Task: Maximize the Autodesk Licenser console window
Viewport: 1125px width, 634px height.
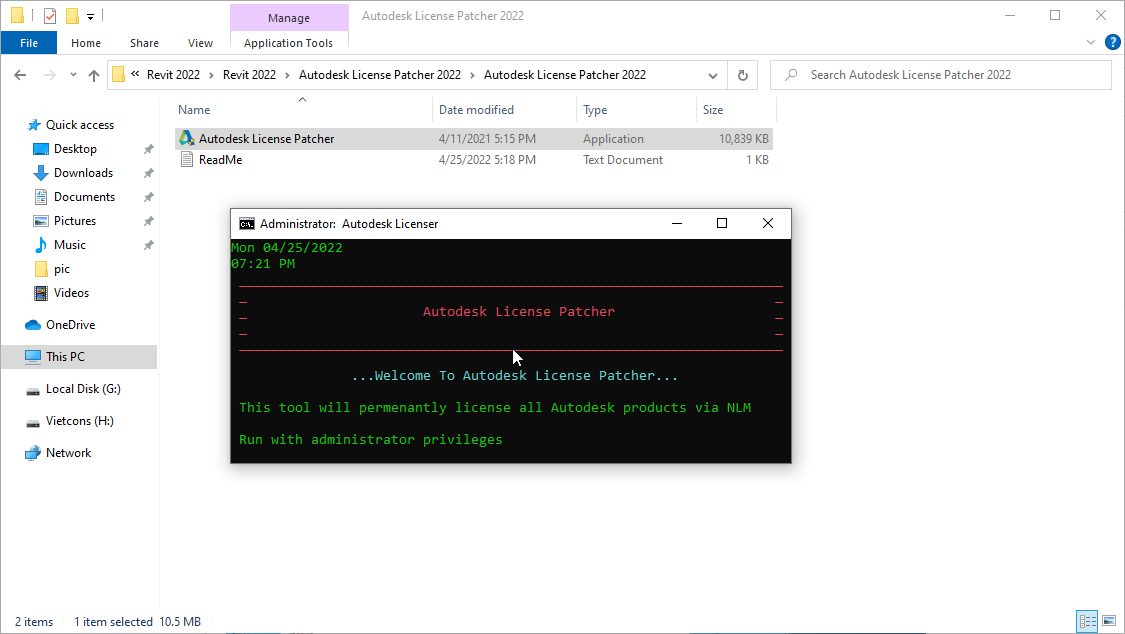Action: pos(722,223)
